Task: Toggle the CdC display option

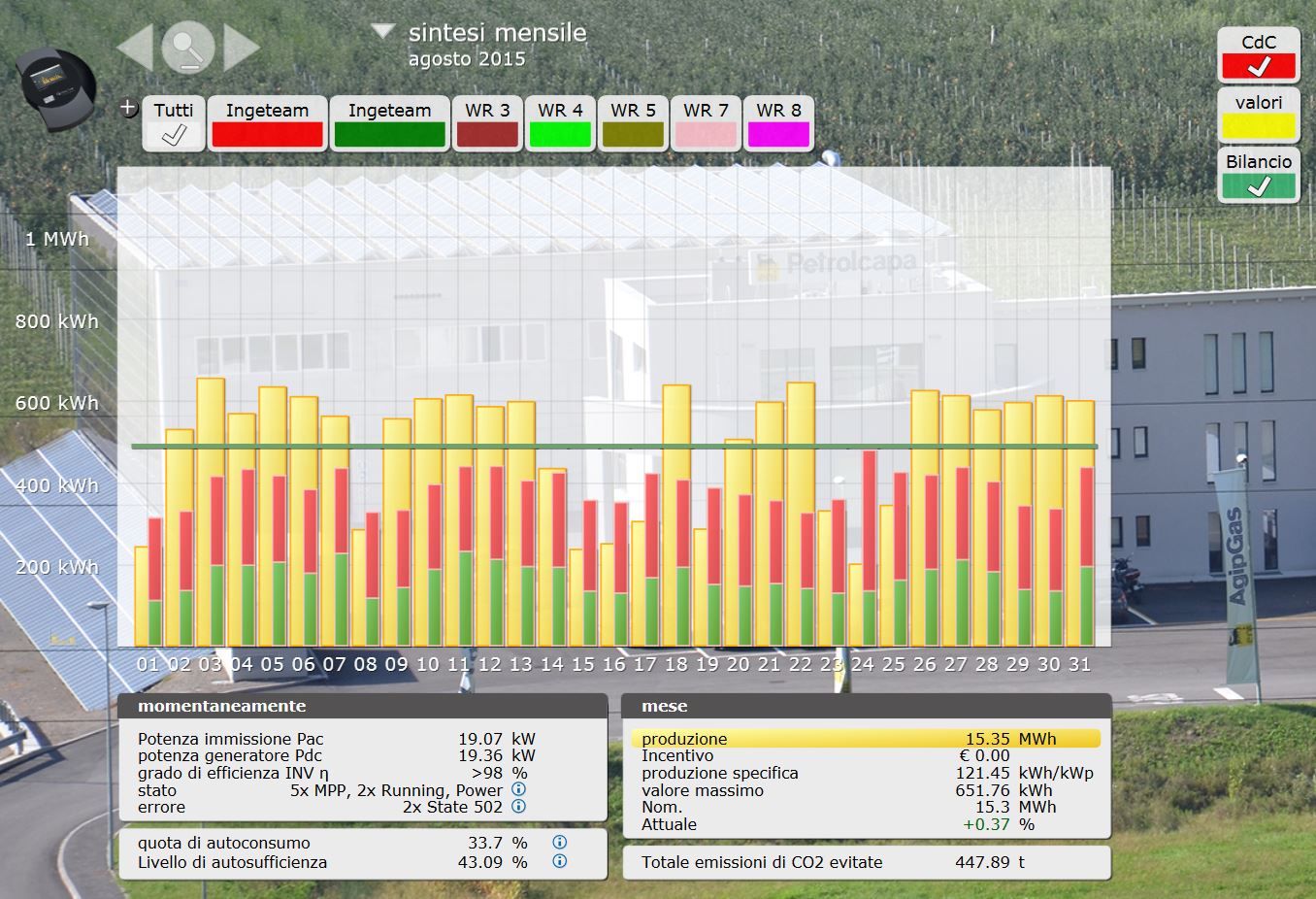Action: coord(1259,65)
